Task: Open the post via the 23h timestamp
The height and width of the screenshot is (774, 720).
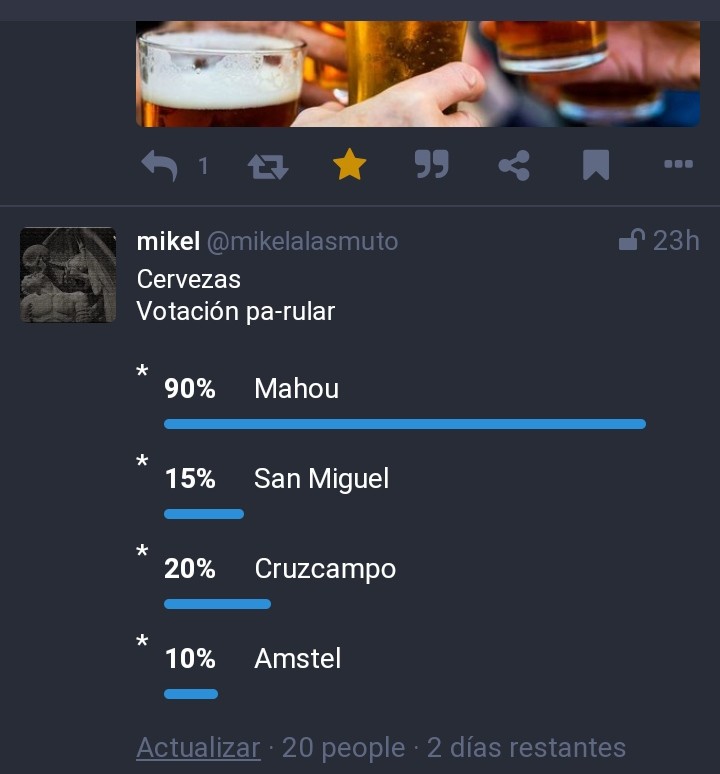Action: pos(676,241)
